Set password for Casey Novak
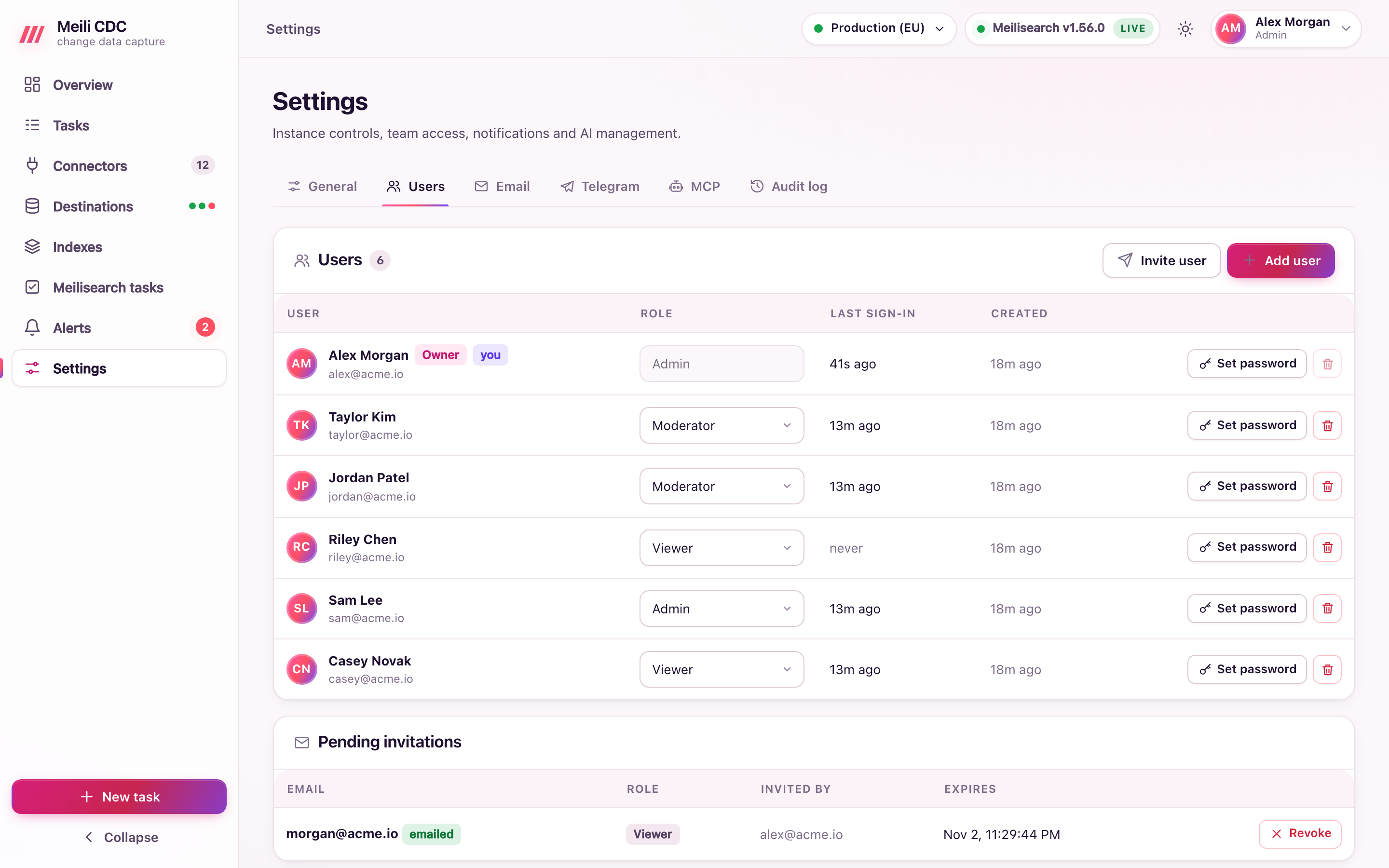The image size is (1389, 868). click(x=1247, y=669)
